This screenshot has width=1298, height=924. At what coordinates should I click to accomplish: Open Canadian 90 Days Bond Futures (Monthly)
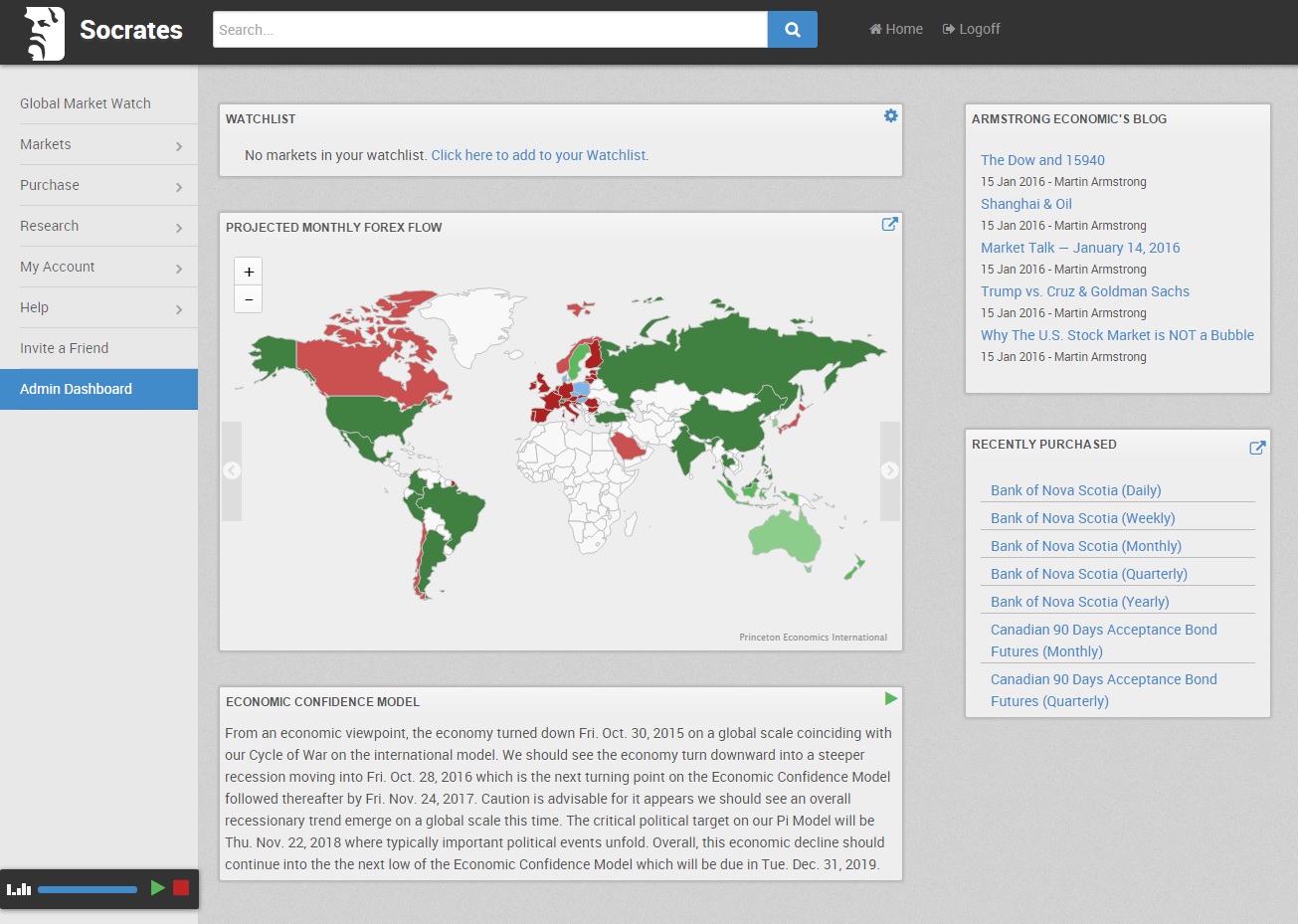pos(1104,641)
